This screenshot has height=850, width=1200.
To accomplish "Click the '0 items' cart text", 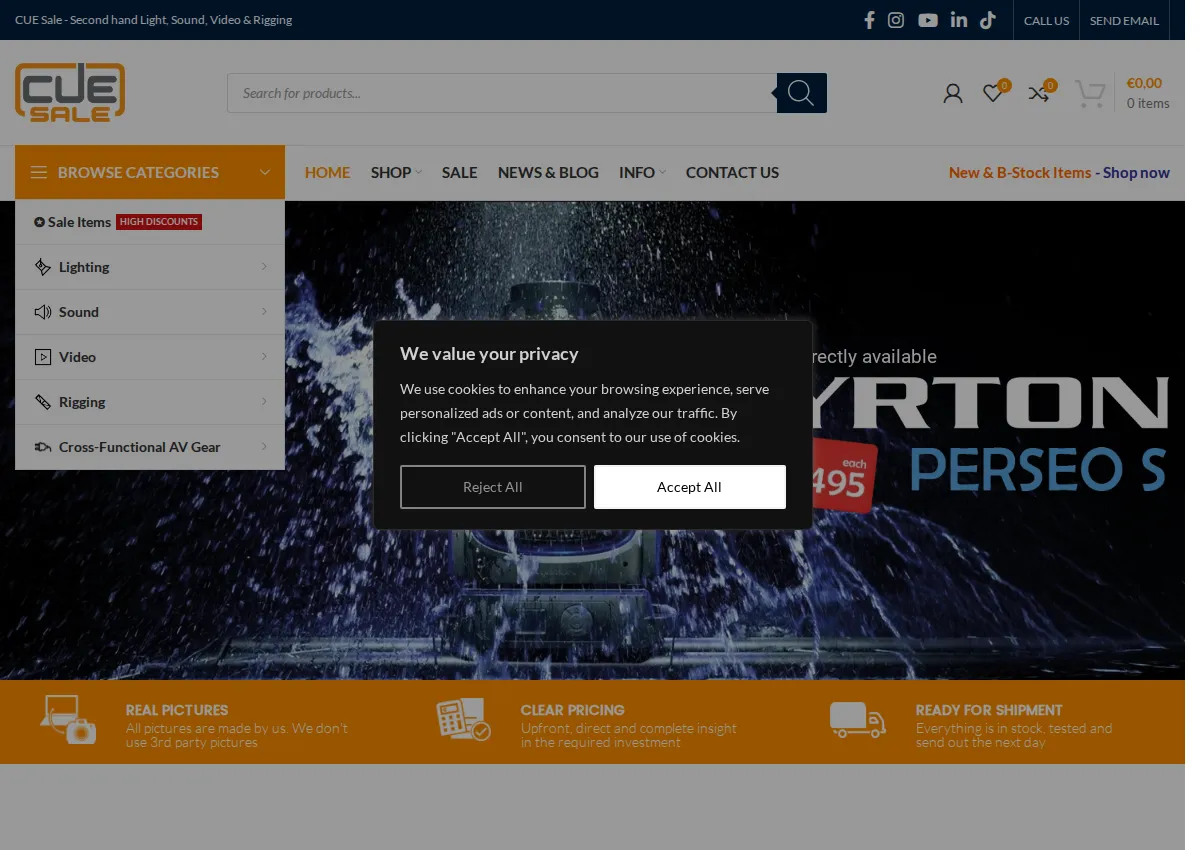I will pyautogui.click(x=1148, y=103).
